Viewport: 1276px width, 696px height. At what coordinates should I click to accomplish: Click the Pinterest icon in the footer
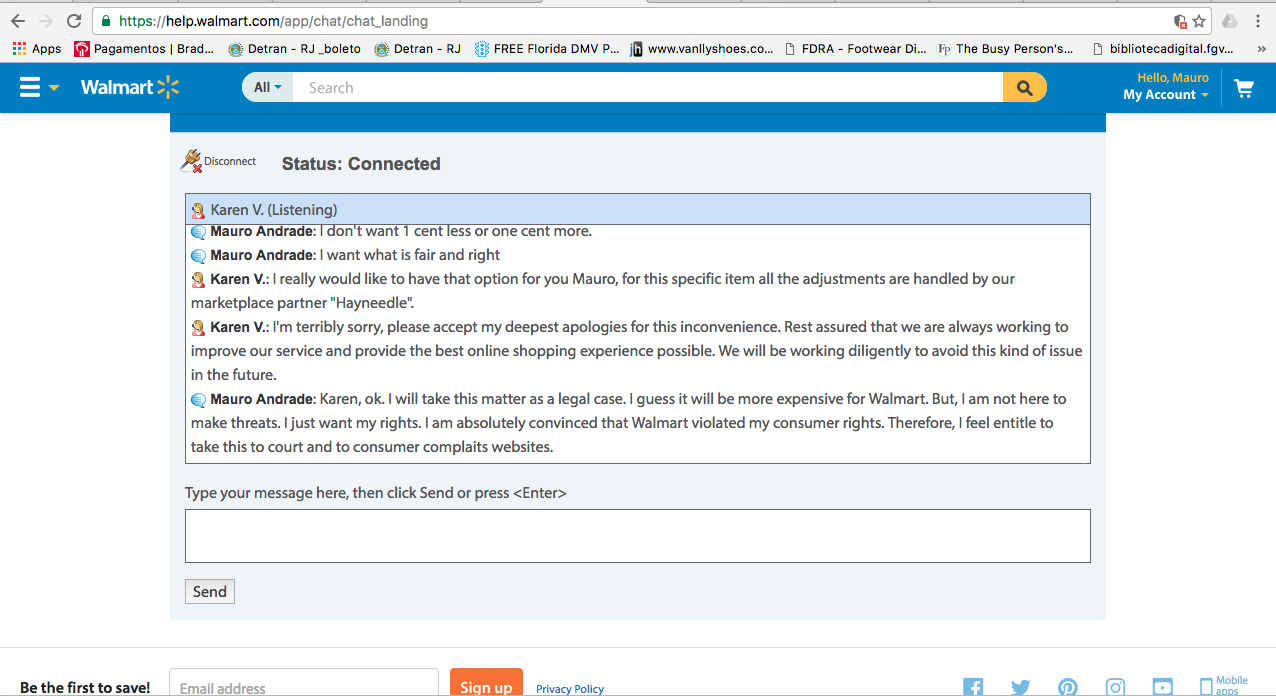tap(1067, 687)
